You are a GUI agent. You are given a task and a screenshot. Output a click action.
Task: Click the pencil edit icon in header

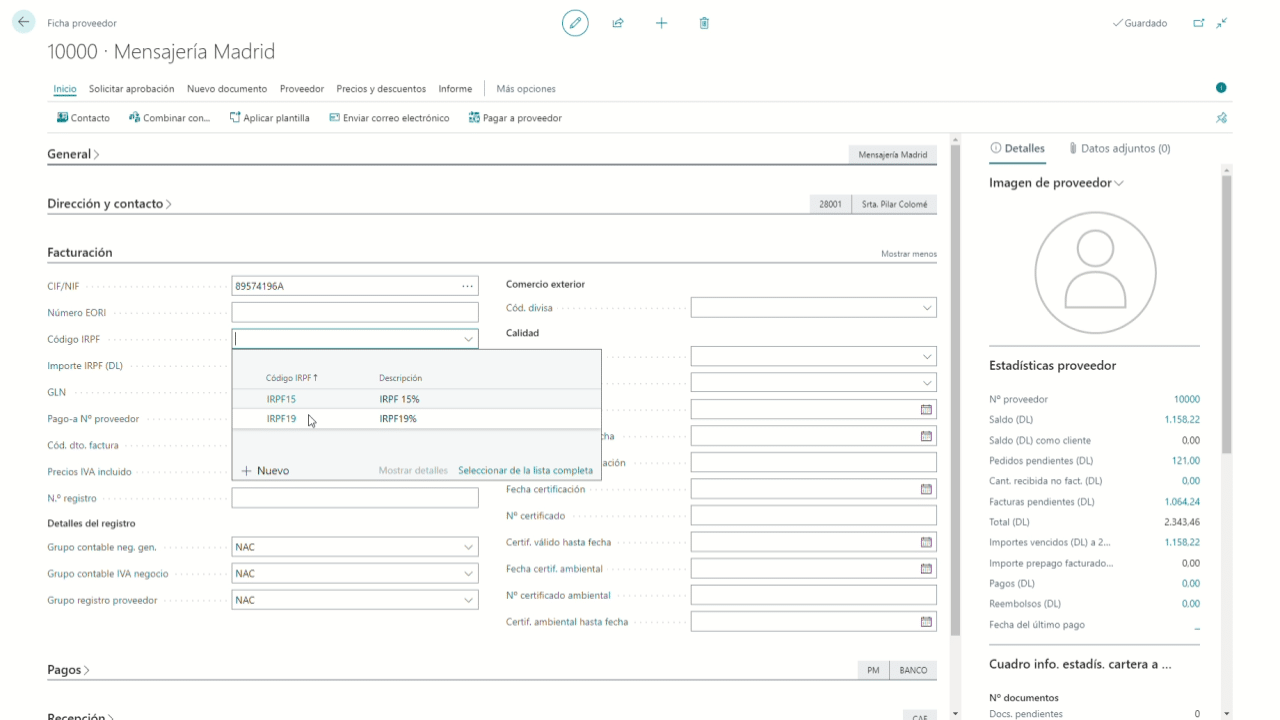click(x=575, y=23)
